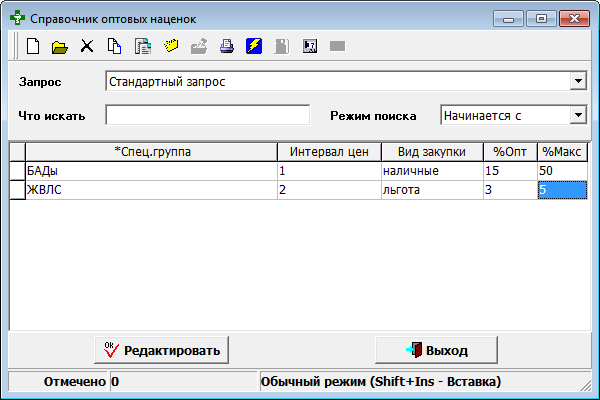
Task: Click the grey rectangle toolbar icon
Action: click(337, 46)
